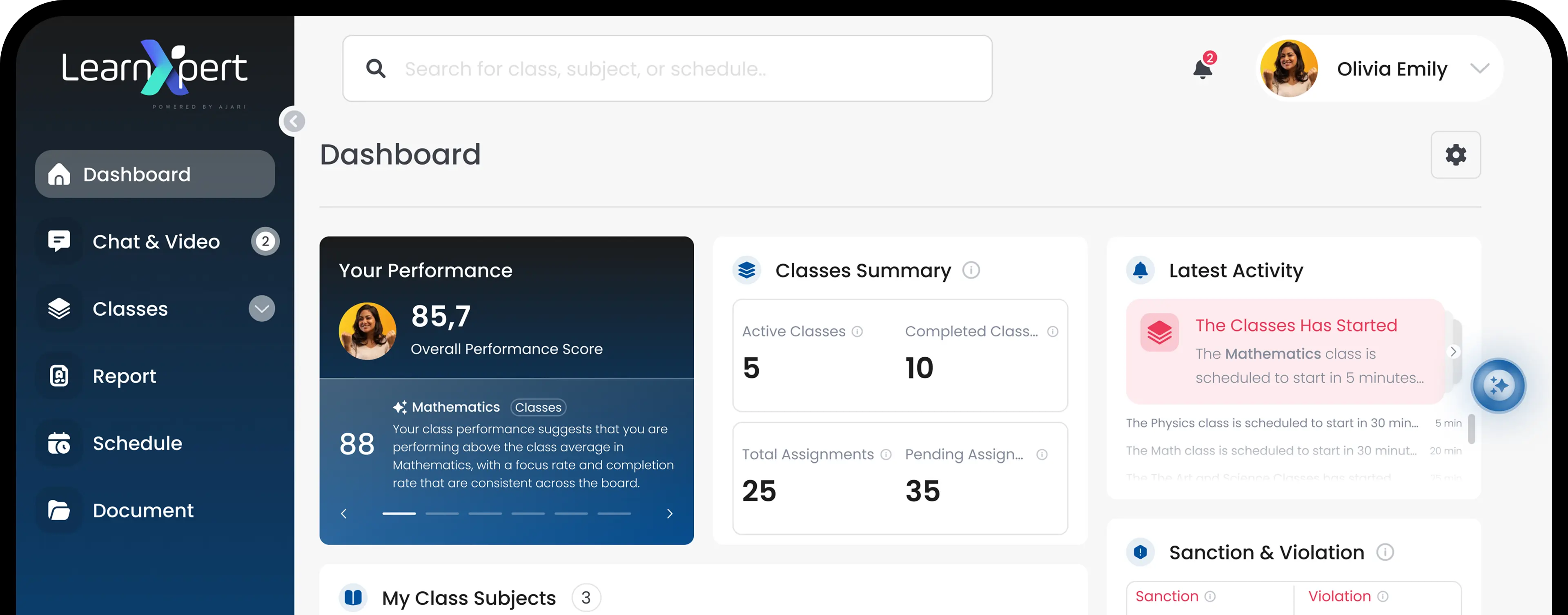The image size is (1568, 615).
Task: Click Classes Summary info icon
Action: 971,270
